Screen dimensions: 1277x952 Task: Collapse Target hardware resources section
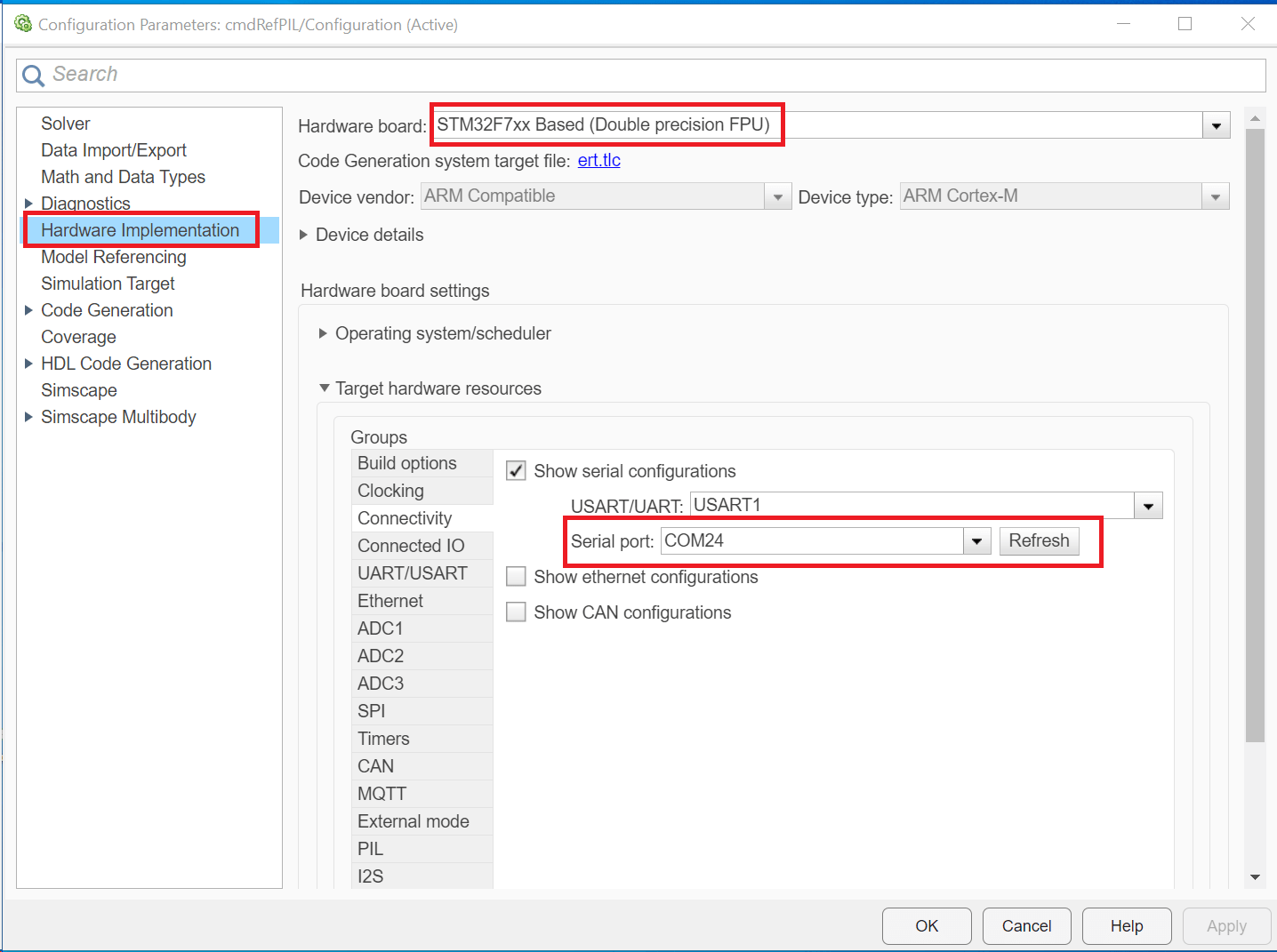click(324, 388)
